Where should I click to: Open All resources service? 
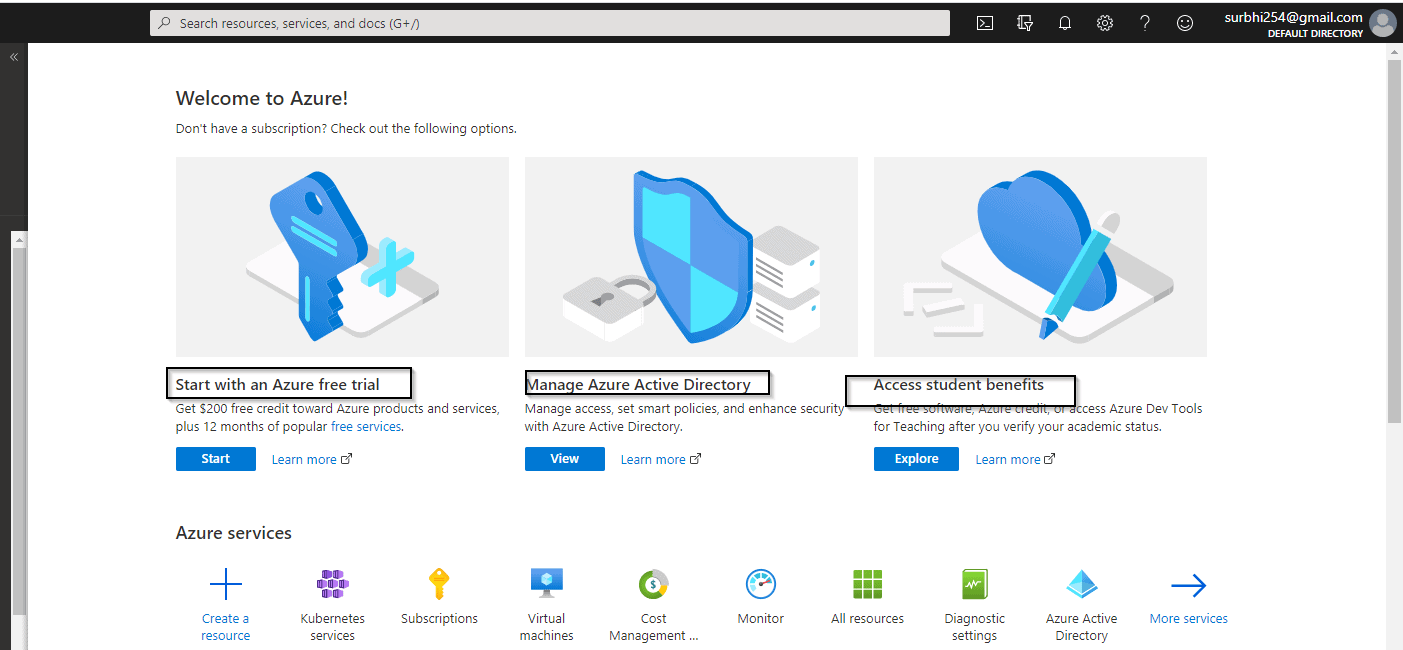(867, 584)
